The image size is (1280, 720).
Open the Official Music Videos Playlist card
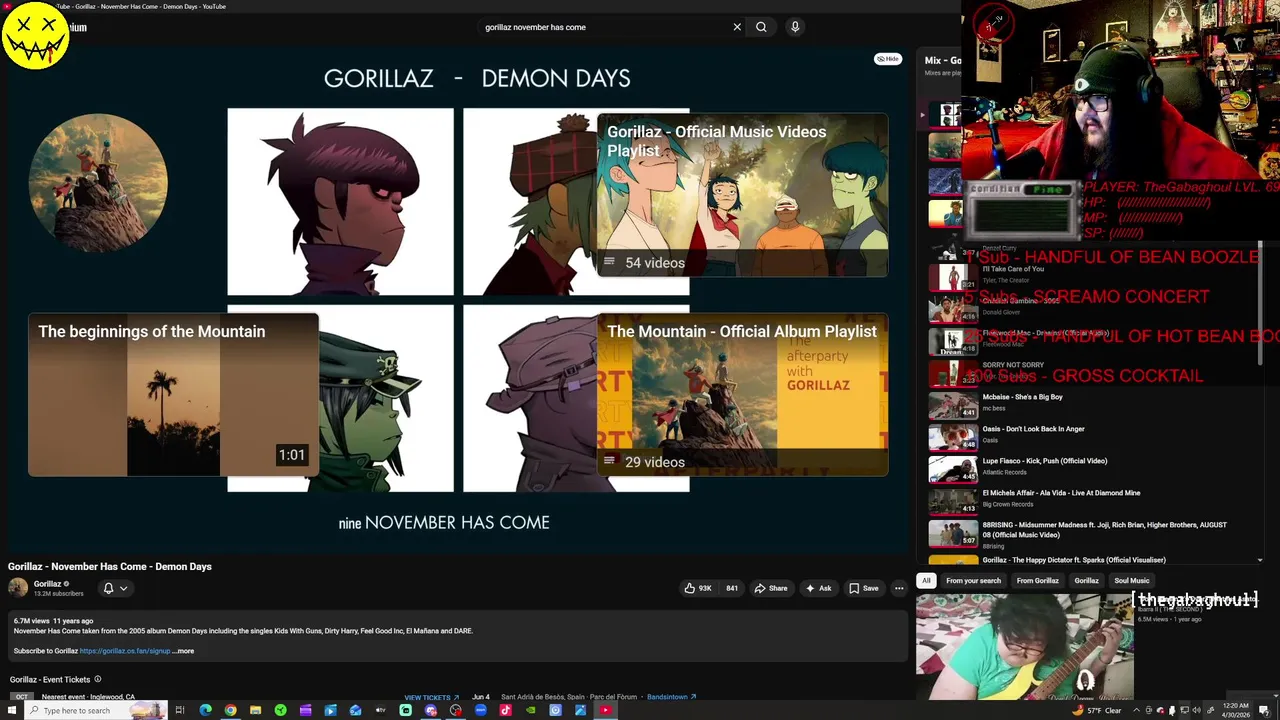(x=742, y=195)
